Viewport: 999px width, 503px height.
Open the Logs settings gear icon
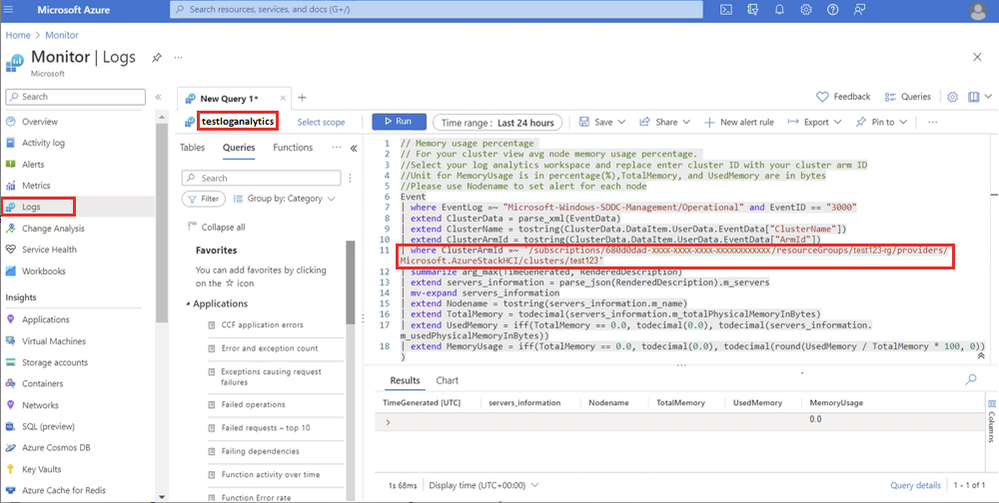[952, 97]
